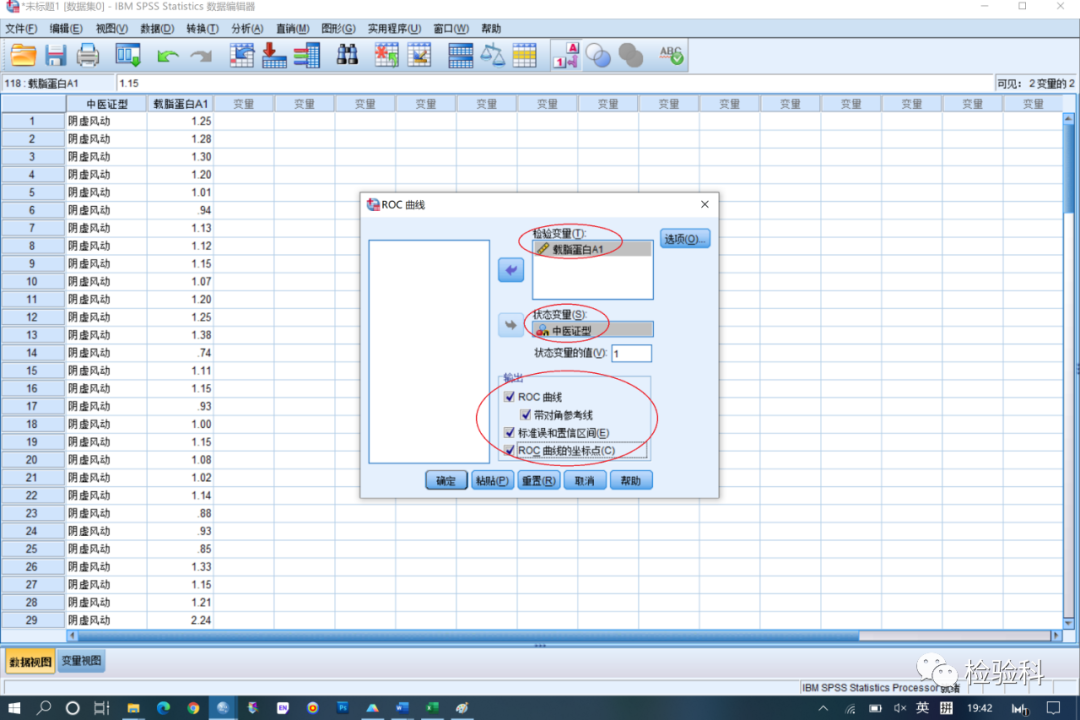This screenshot has width=1080, height=720.
Task: Open the 选项 settings button
Action: (x=685, y=239)
